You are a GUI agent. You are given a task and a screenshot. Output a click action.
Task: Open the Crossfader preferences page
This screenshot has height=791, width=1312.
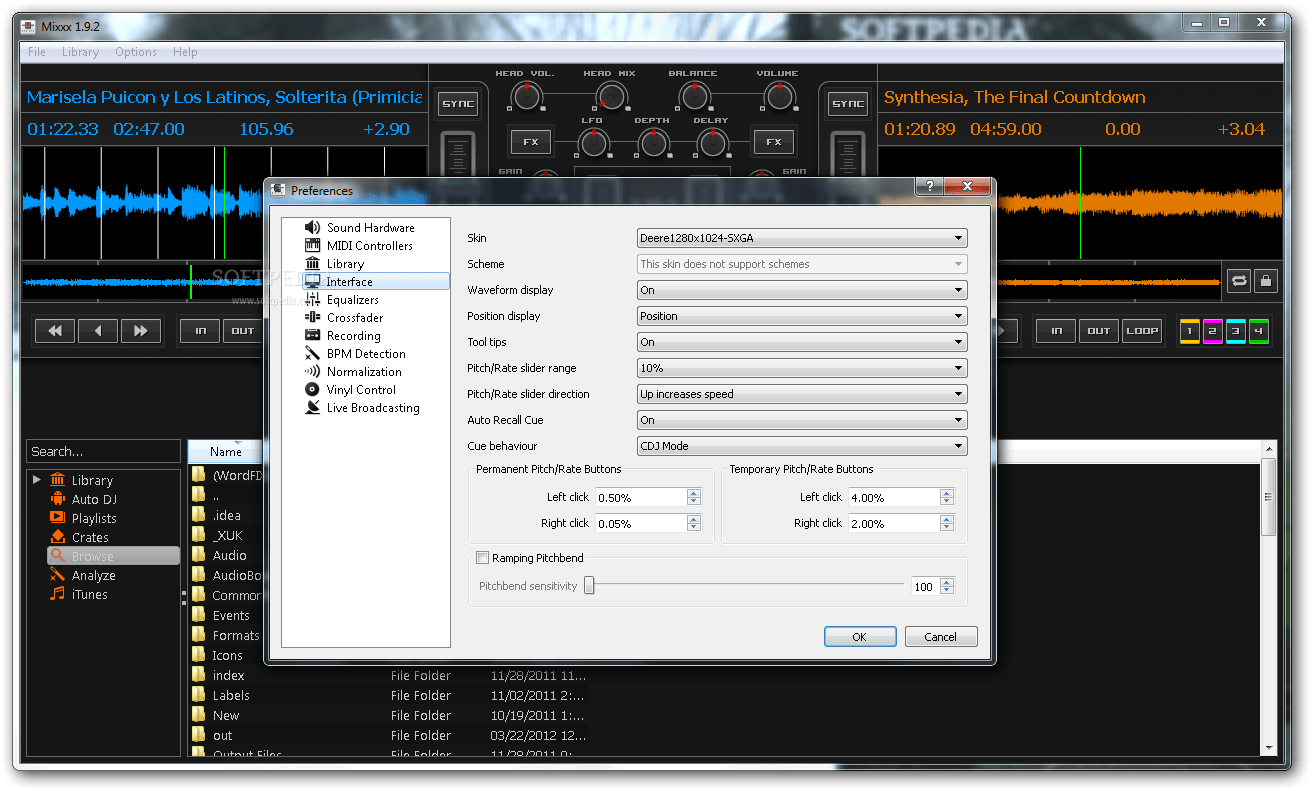(x=343, y=318)
